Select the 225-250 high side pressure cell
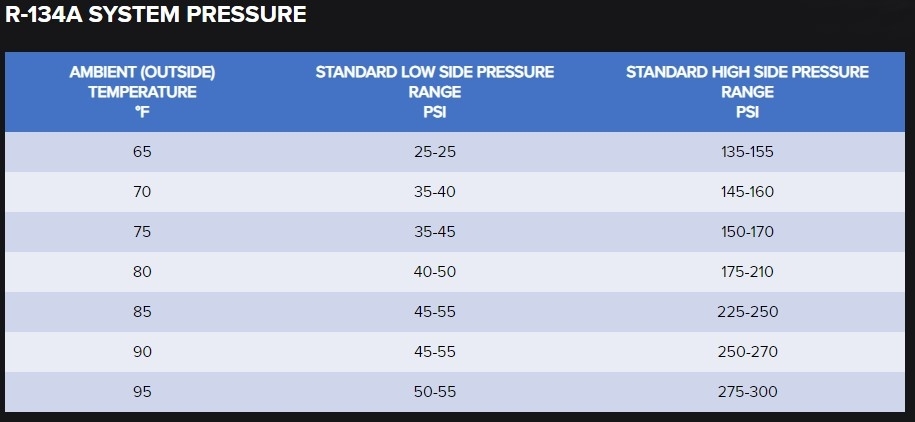This screenshot has height=422, width=915. 747,312
